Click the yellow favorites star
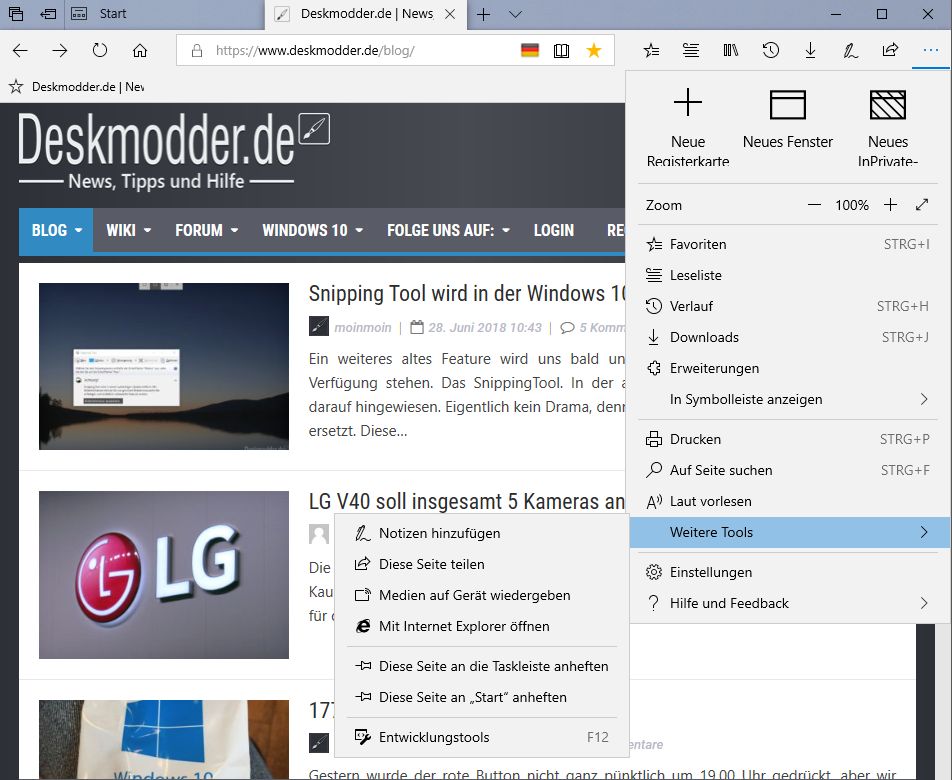952x780 pixels. (x=594, y=50)
